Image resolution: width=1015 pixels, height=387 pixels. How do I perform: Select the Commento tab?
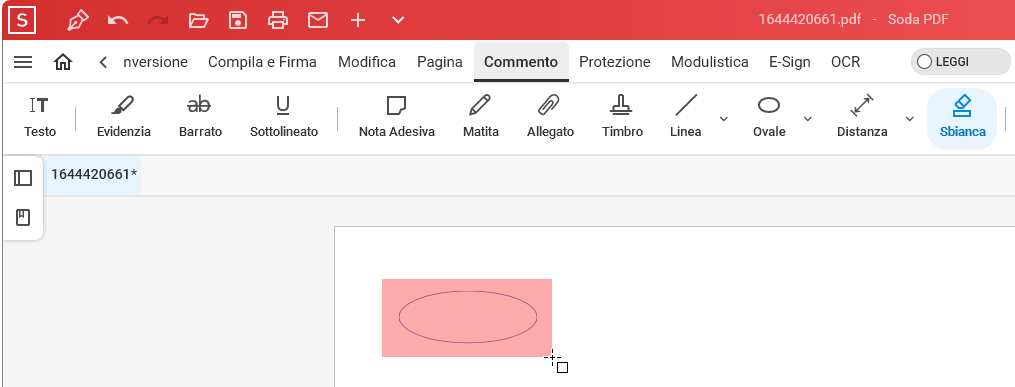click(x=521, y=62)
